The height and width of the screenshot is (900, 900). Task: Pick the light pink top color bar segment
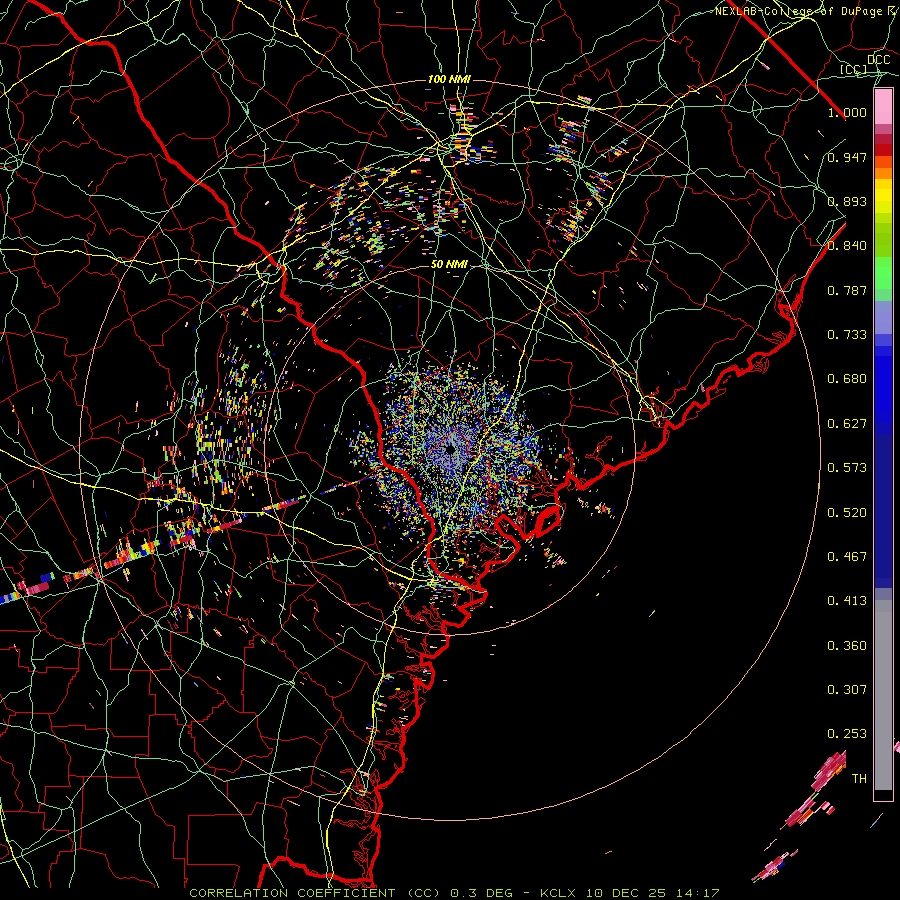883,107
